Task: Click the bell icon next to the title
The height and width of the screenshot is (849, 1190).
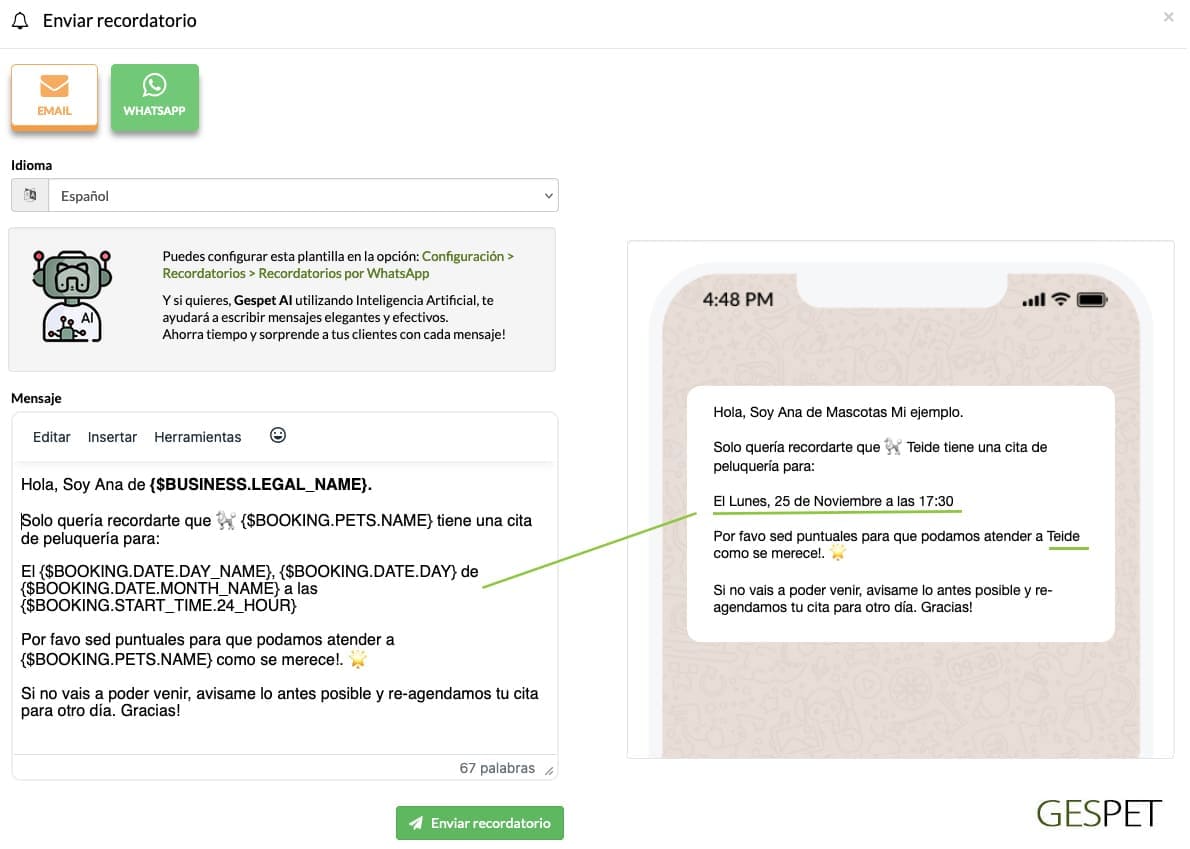Action: [x=20, y=20]
